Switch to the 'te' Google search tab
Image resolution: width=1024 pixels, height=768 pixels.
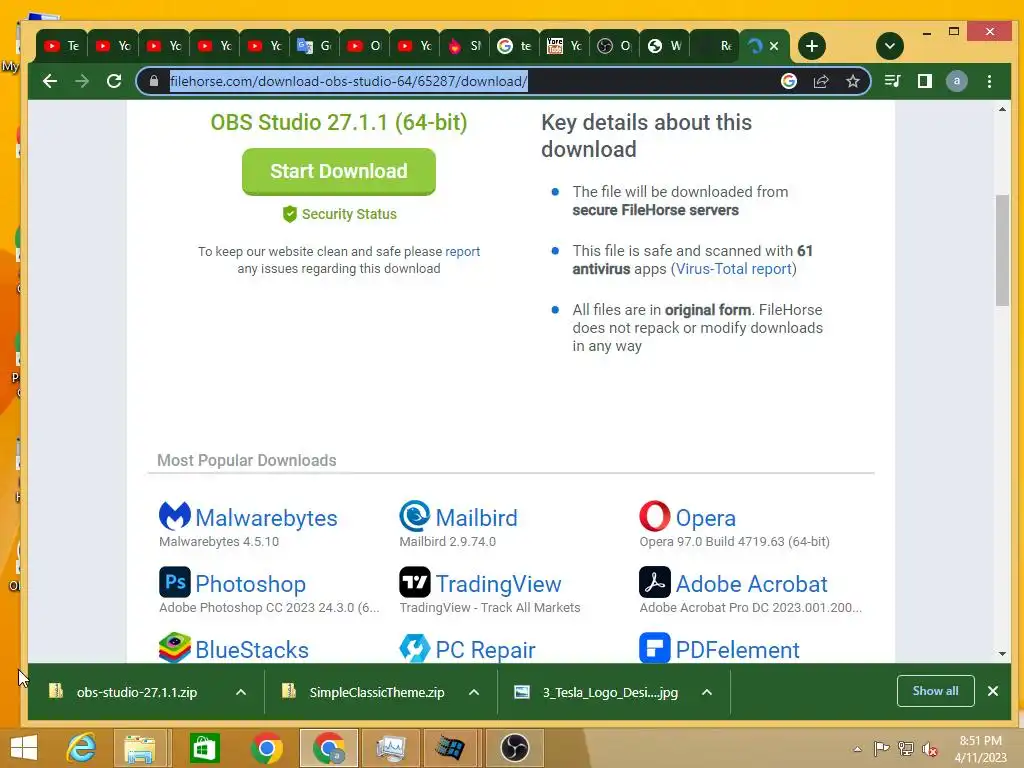515,46
